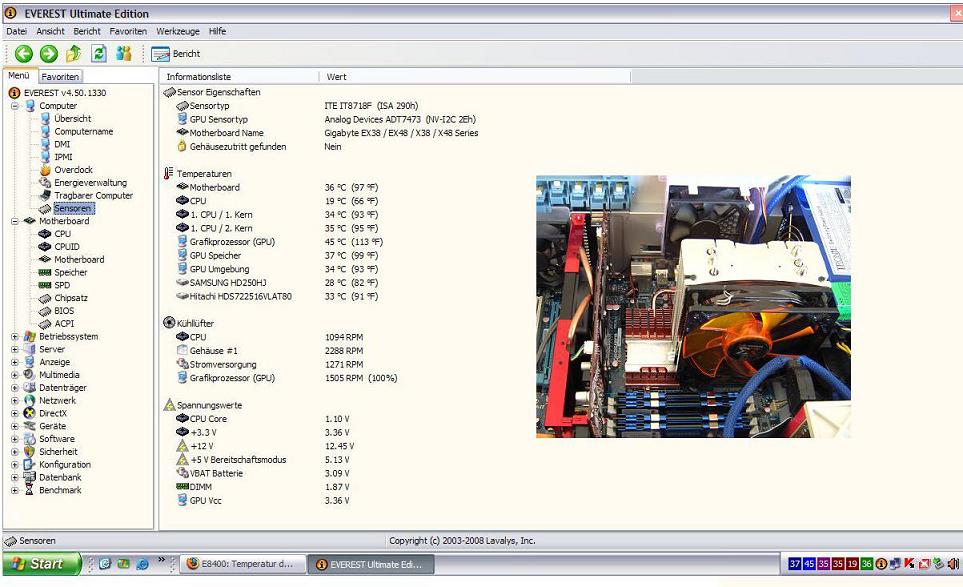Click the up-level arrow toolbar icon

[x=74, y=54]
